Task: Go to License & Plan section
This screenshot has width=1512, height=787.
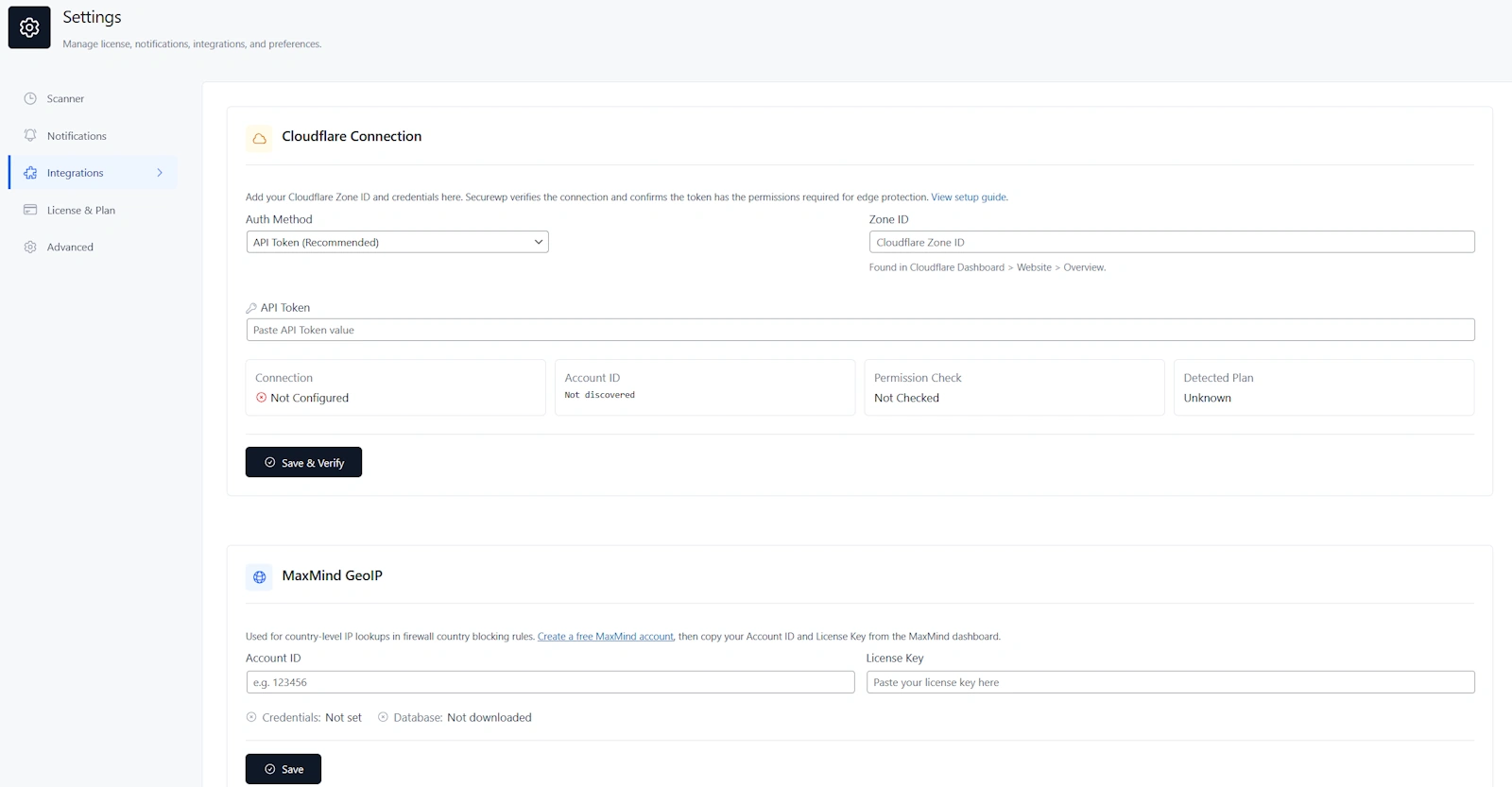Action: (x=93, y=210)
